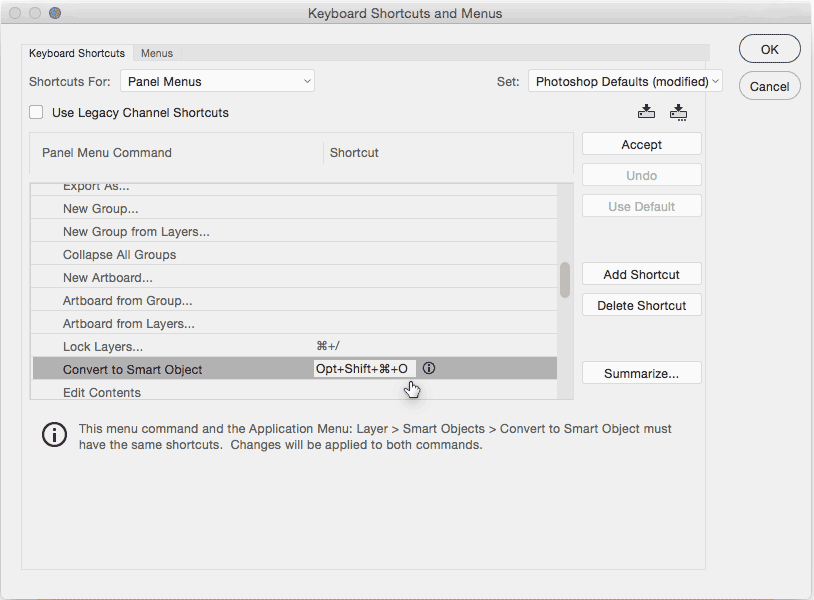Click the Panel Menu Command column header

pos(107,153)
